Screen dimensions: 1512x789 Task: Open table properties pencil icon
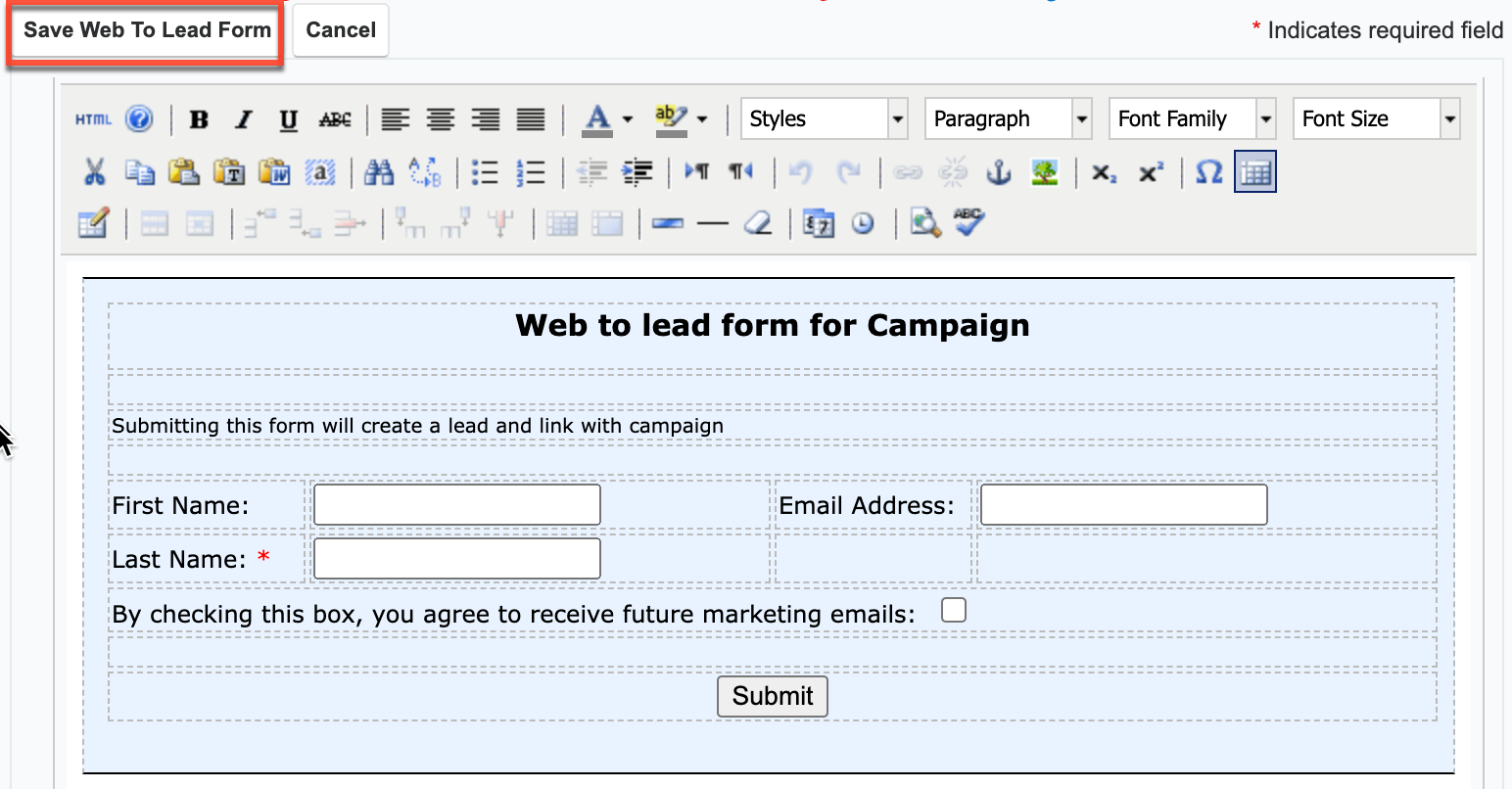(94, 224)
